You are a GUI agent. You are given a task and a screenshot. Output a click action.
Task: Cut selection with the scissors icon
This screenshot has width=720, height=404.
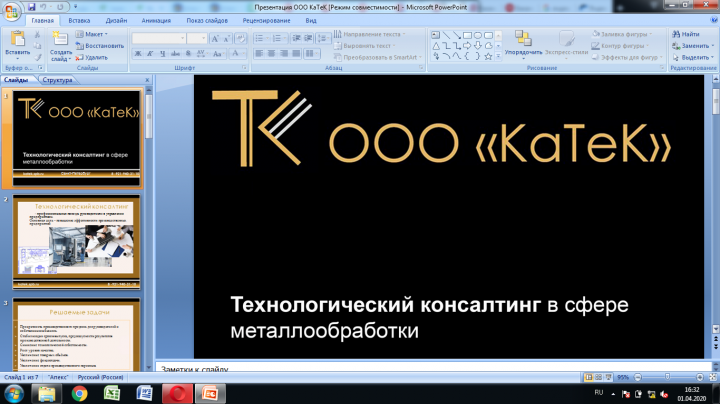pos(37,34)
